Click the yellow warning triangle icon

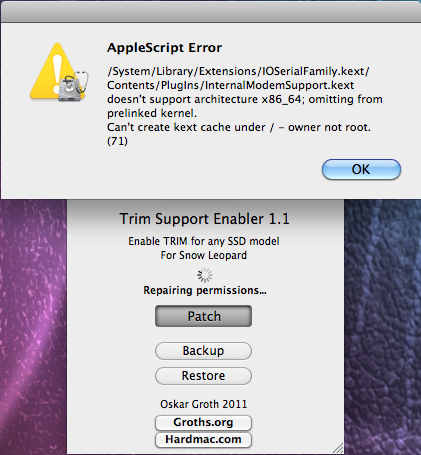(x=53, y=71)
